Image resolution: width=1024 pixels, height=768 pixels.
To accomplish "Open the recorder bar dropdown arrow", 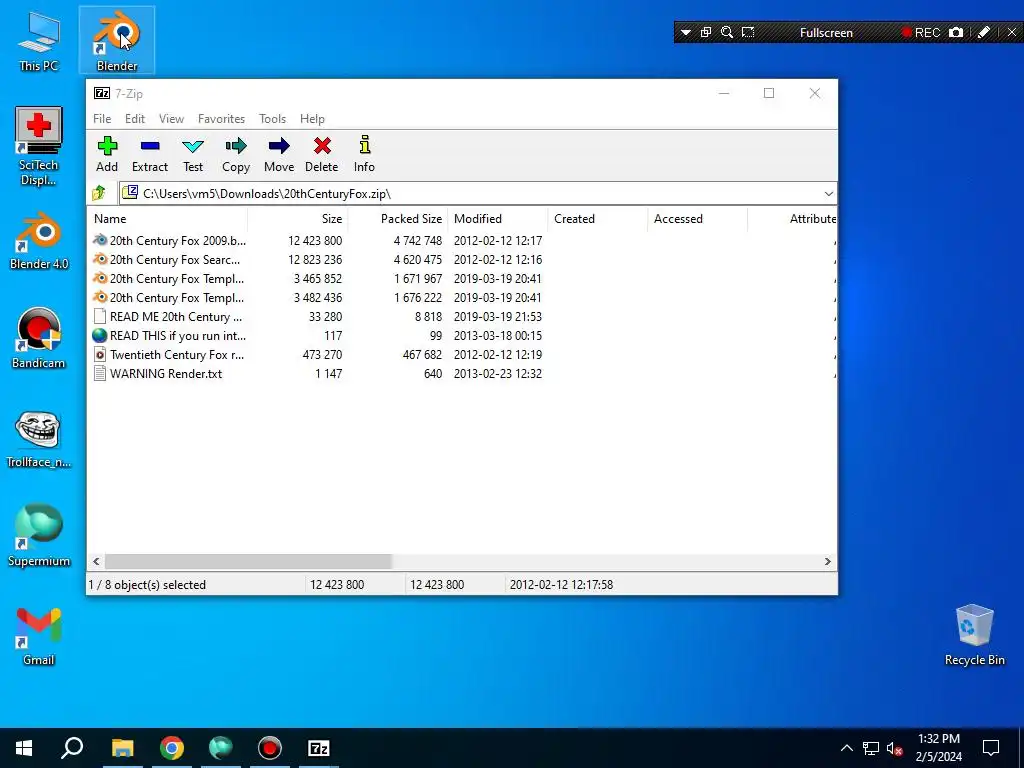I will click(x=686, y=33).
